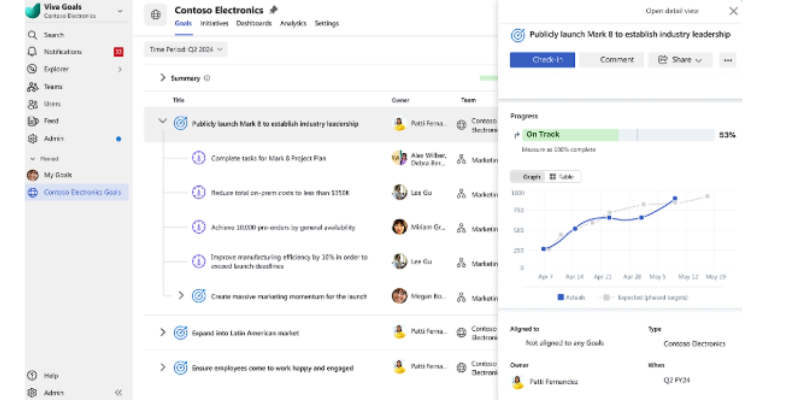
Task: Open Notifications bell in sidebar
Action: (x=33, y=52)
